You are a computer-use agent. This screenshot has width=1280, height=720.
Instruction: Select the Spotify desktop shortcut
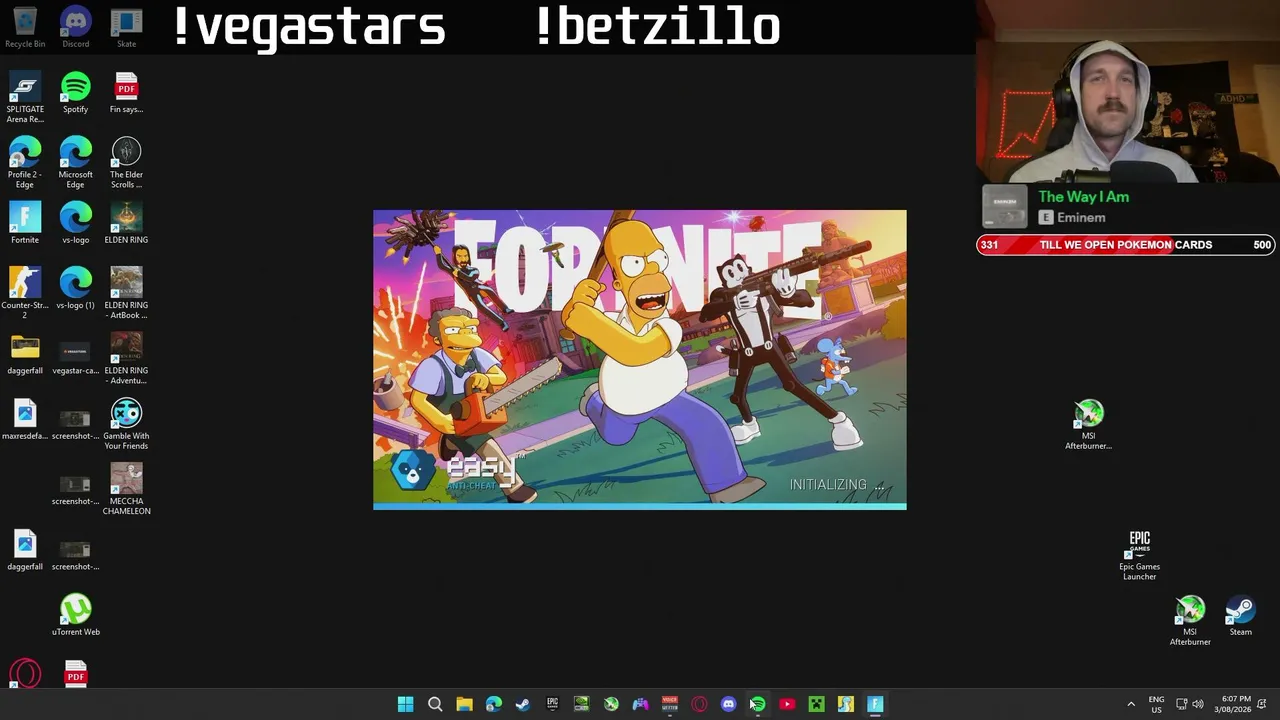(x=76, y=93)
